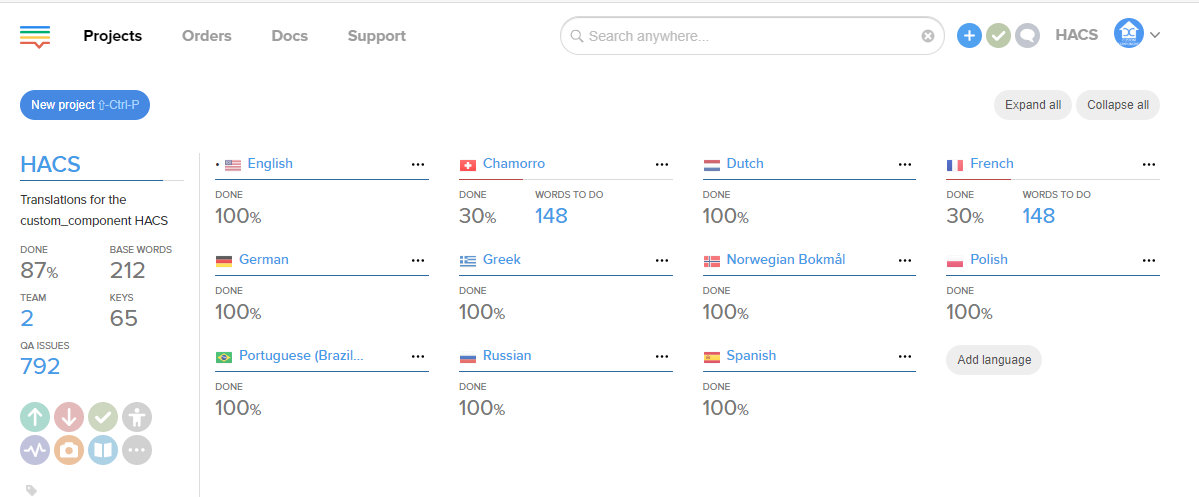Open the three-dot menu for French
1199x497 pixels.
click(x=1149, y=164)
